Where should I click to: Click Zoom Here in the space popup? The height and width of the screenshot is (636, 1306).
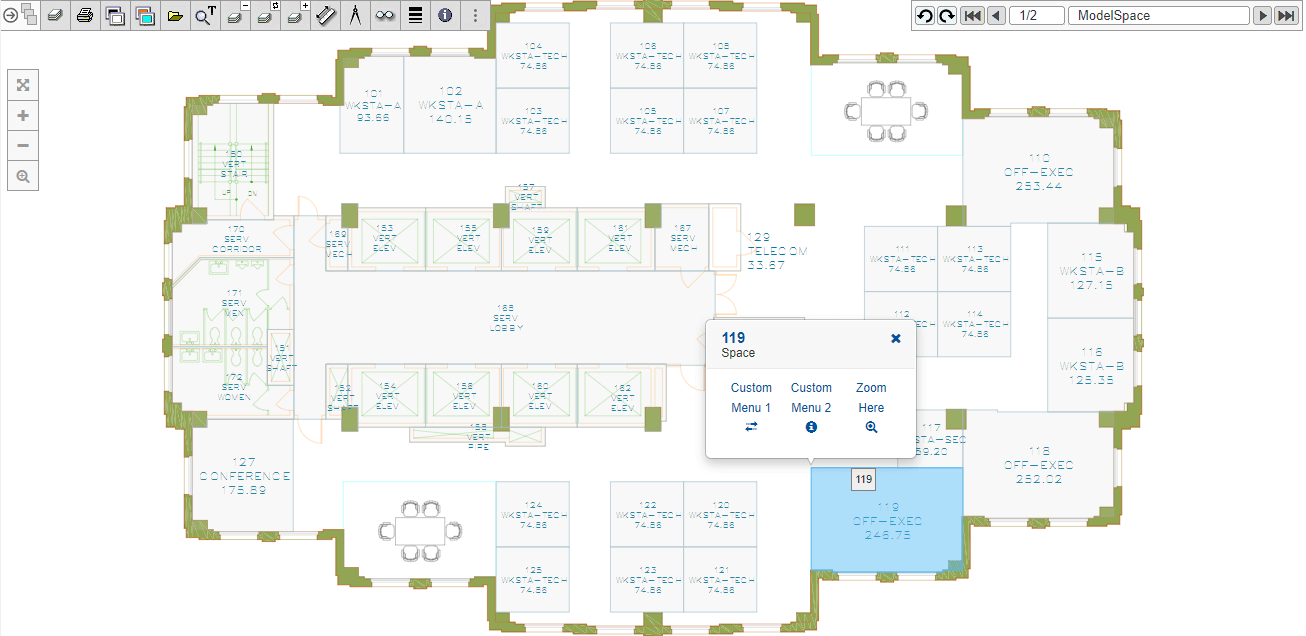click(871, 407)
